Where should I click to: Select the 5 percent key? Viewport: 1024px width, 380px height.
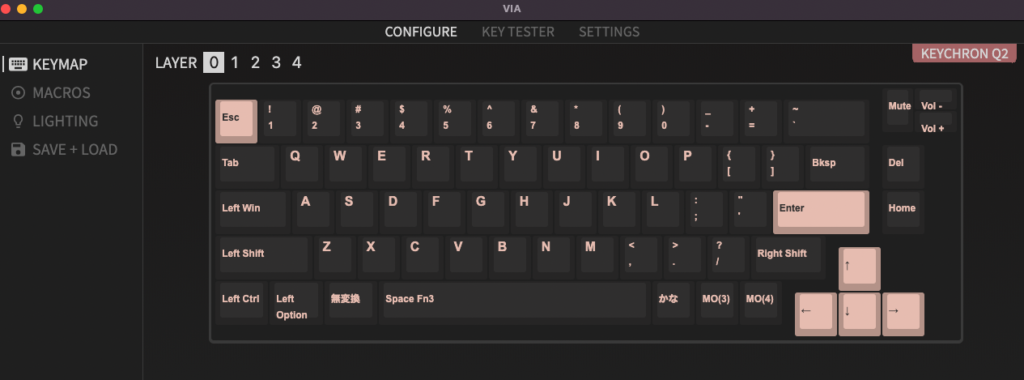455,121
